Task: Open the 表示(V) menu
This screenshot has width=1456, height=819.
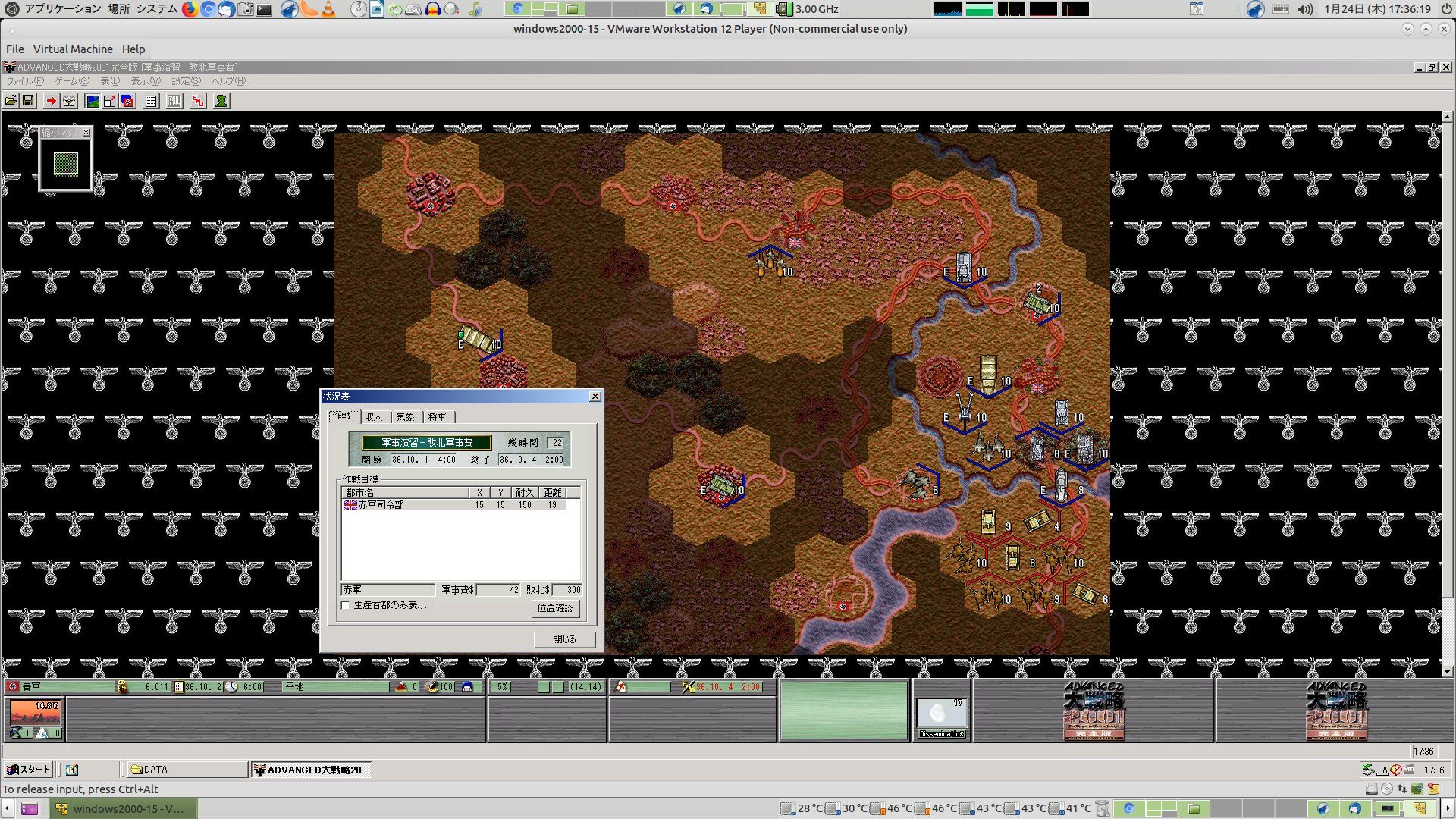Action: (145, 81)
